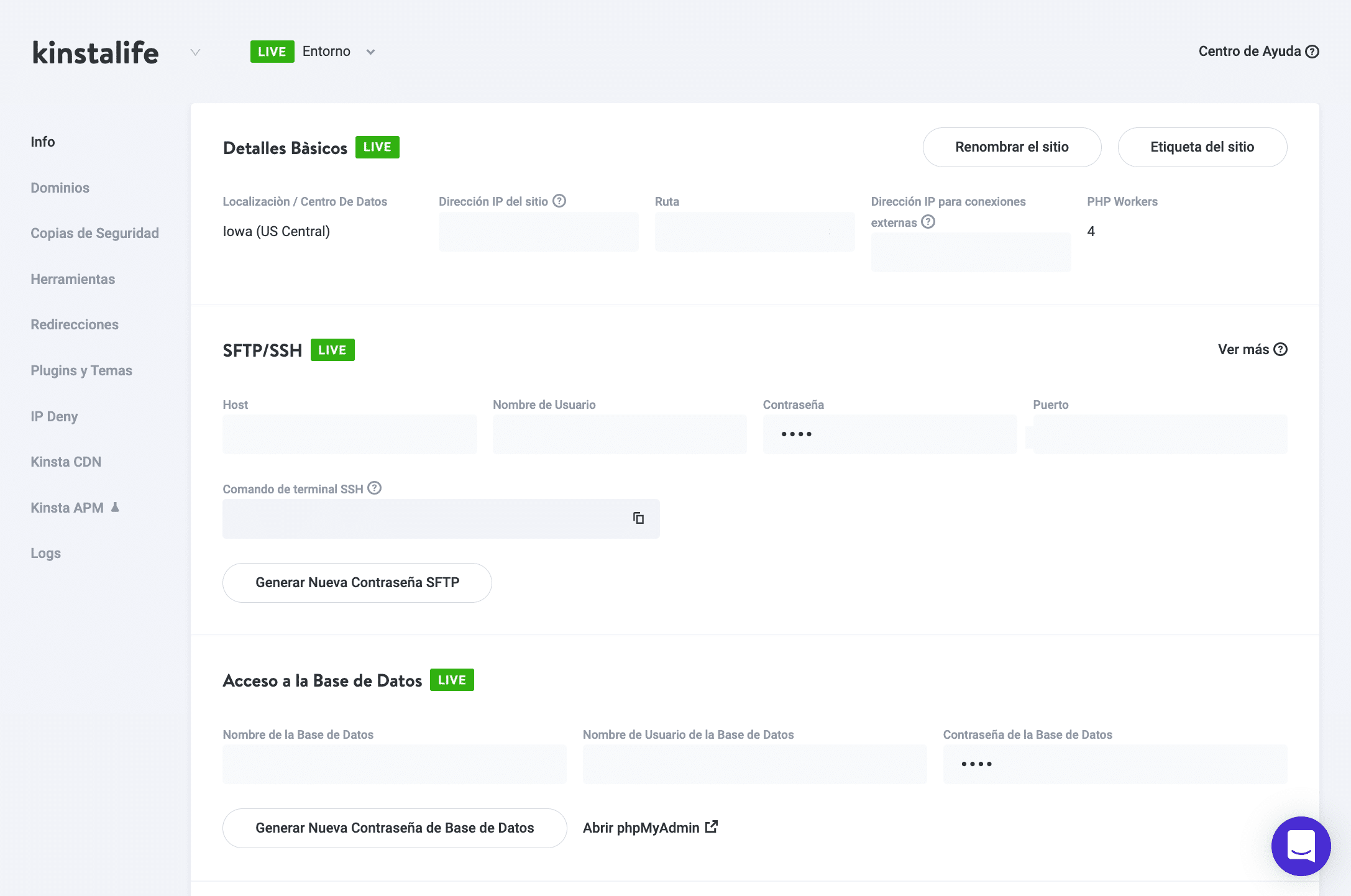Click the Ruta value box
The height and width of the screenshot is (896, 1351).
[755, 232]
